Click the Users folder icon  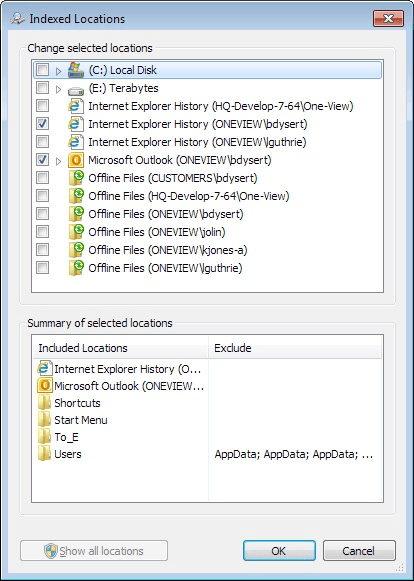(x=44, y=454)
